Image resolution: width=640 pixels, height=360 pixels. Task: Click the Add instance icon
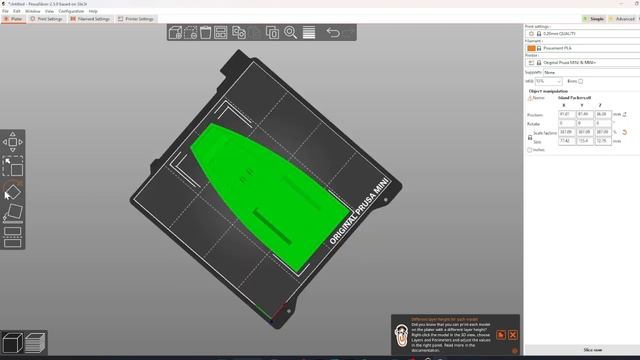click(272, 33)
